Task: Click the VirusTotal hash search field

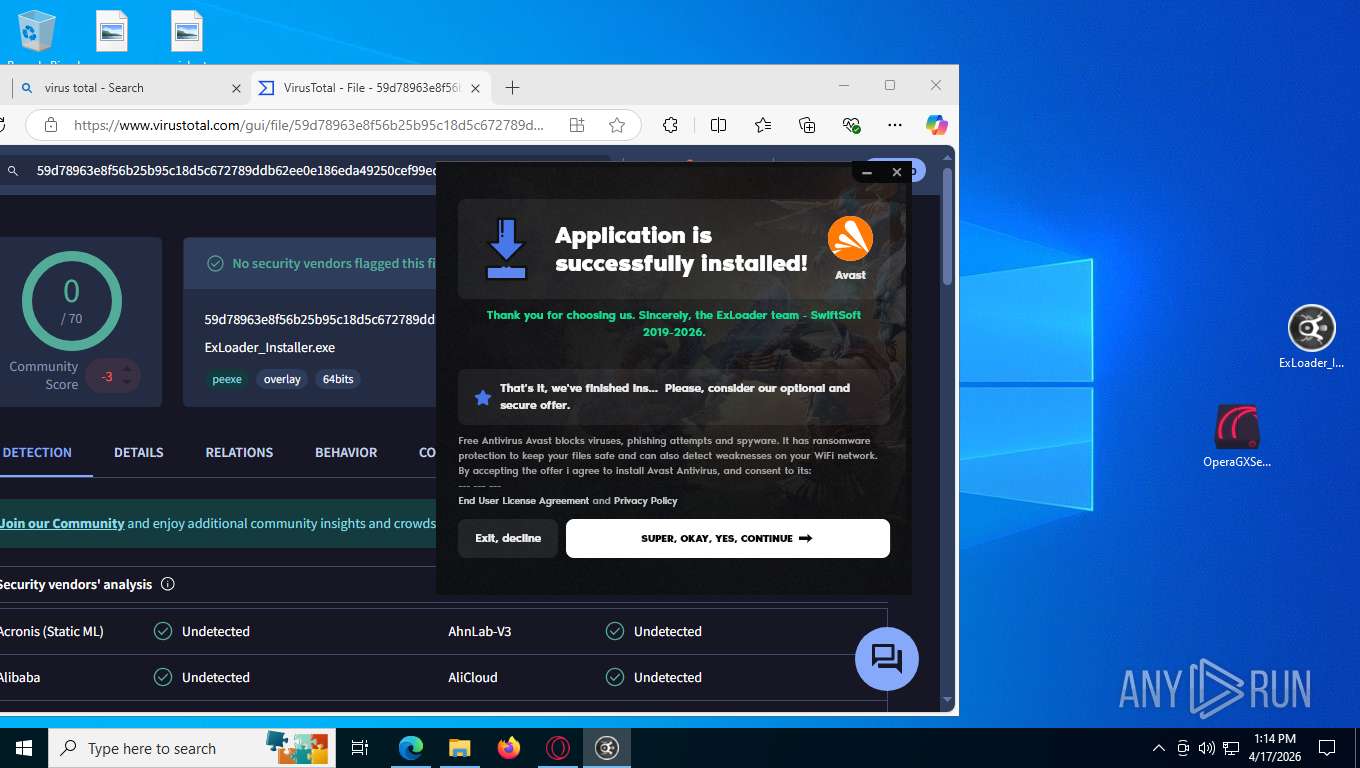Action: point(235,171)
